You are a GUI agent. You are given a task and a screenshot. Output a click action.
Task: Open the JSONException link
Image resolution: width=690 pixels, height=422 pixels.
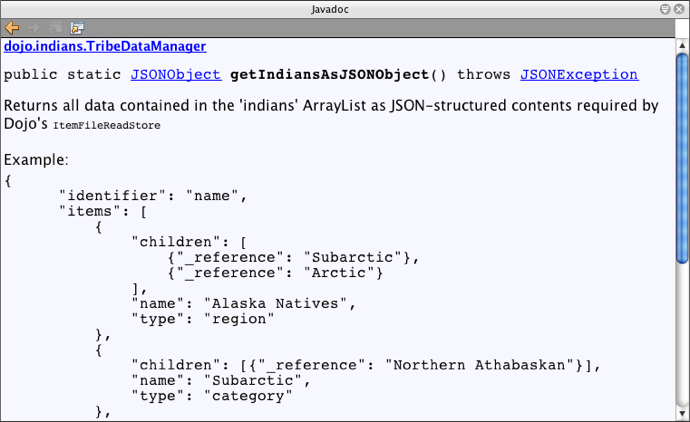pyautogui.click(x=578, y=74)
